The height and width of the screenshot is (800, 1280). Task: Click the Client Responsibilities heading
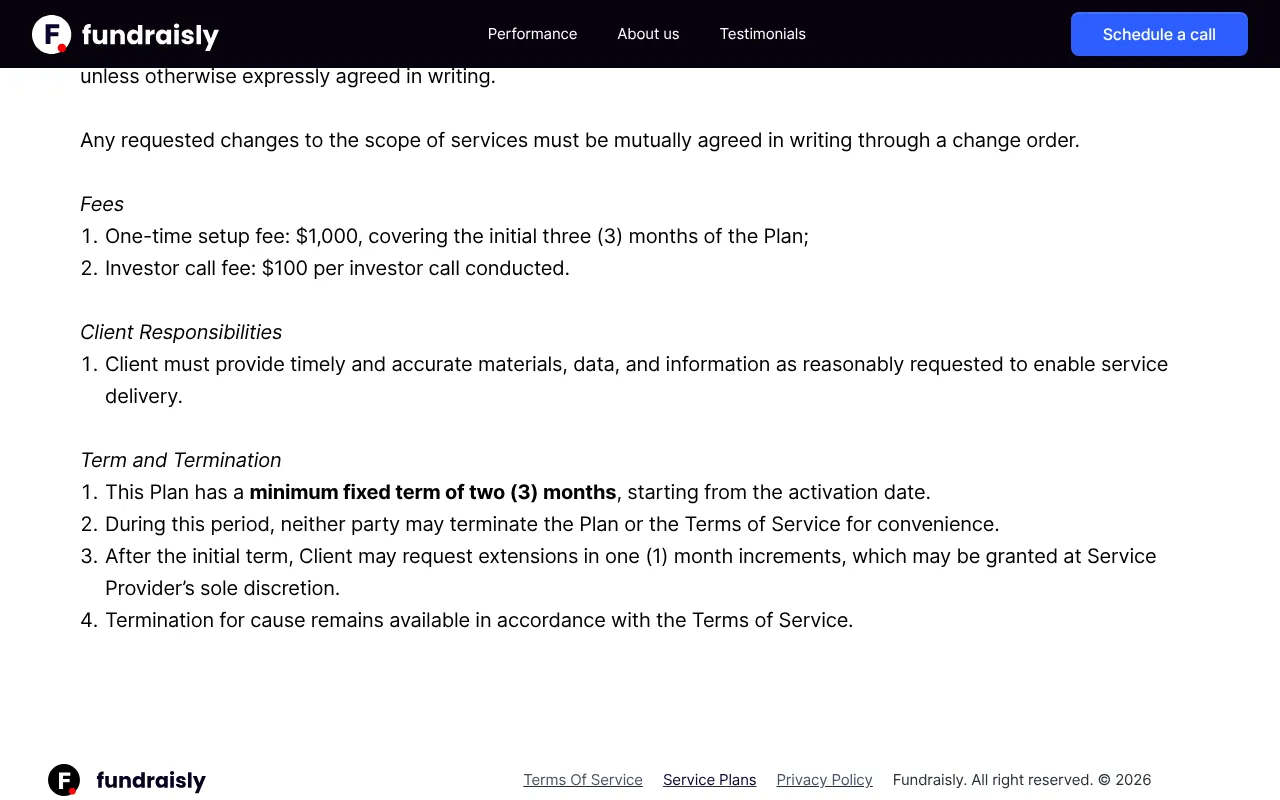pyautogui.click(x=181, y=332)
